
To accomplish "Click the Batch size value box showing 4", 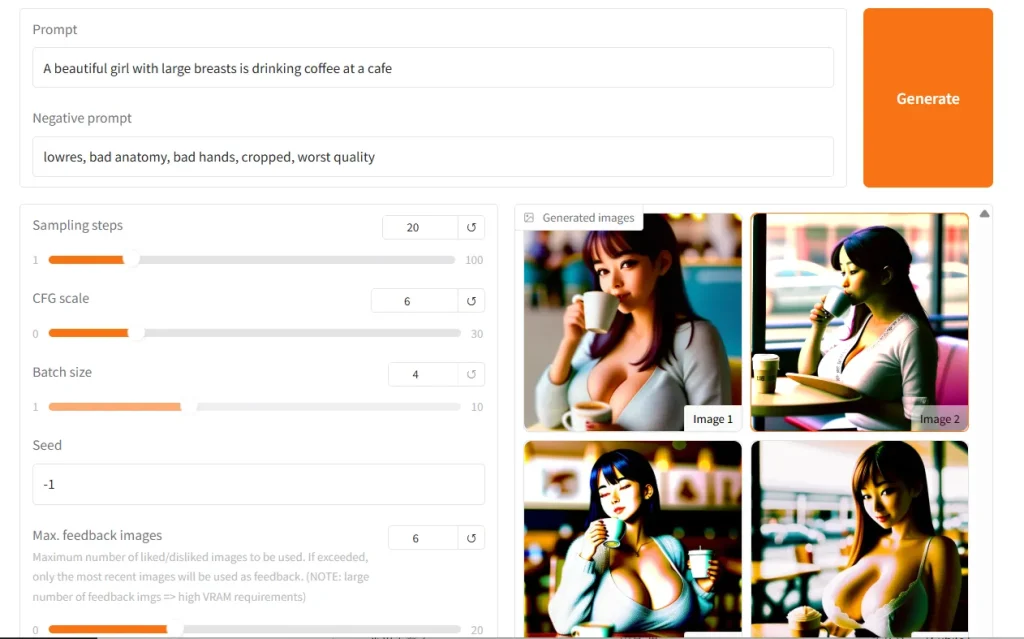I will pos(418,374).
